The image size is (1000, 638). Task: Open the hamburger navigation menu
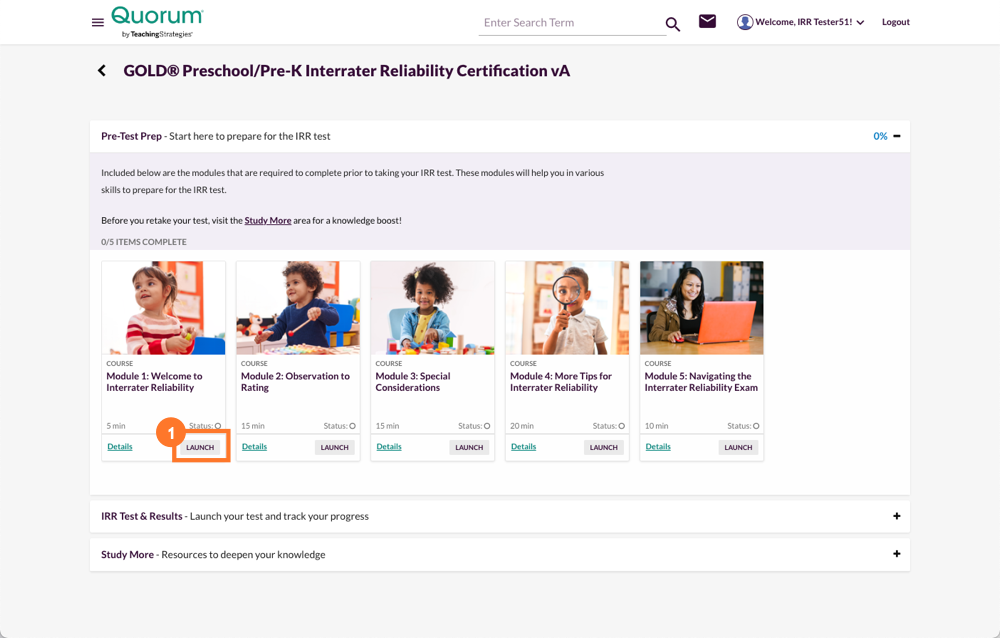pyautogui.click(x=97, y=22)
